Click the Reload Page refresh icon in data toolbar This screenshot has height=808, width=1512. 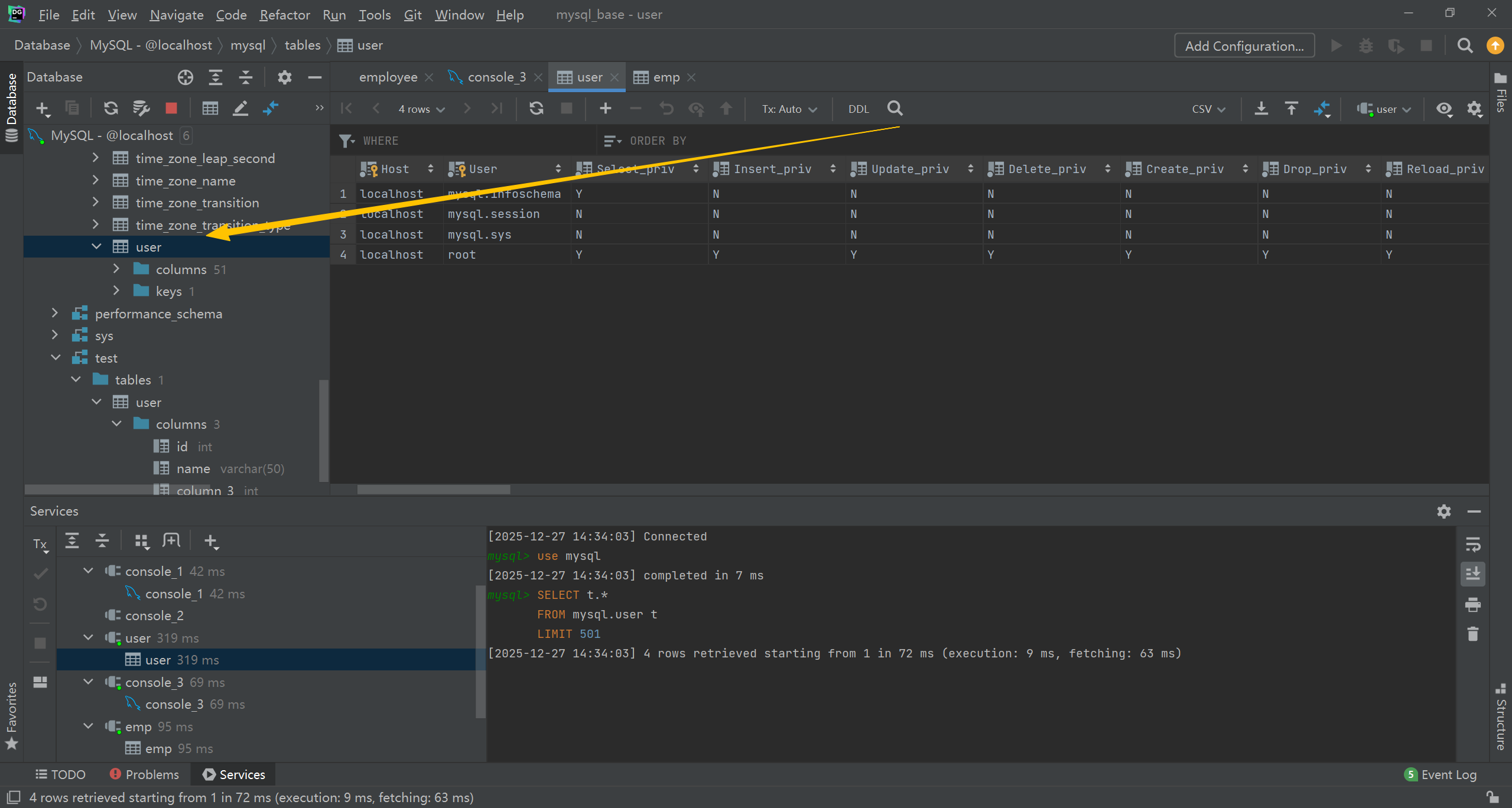click(x=536, y=109)
